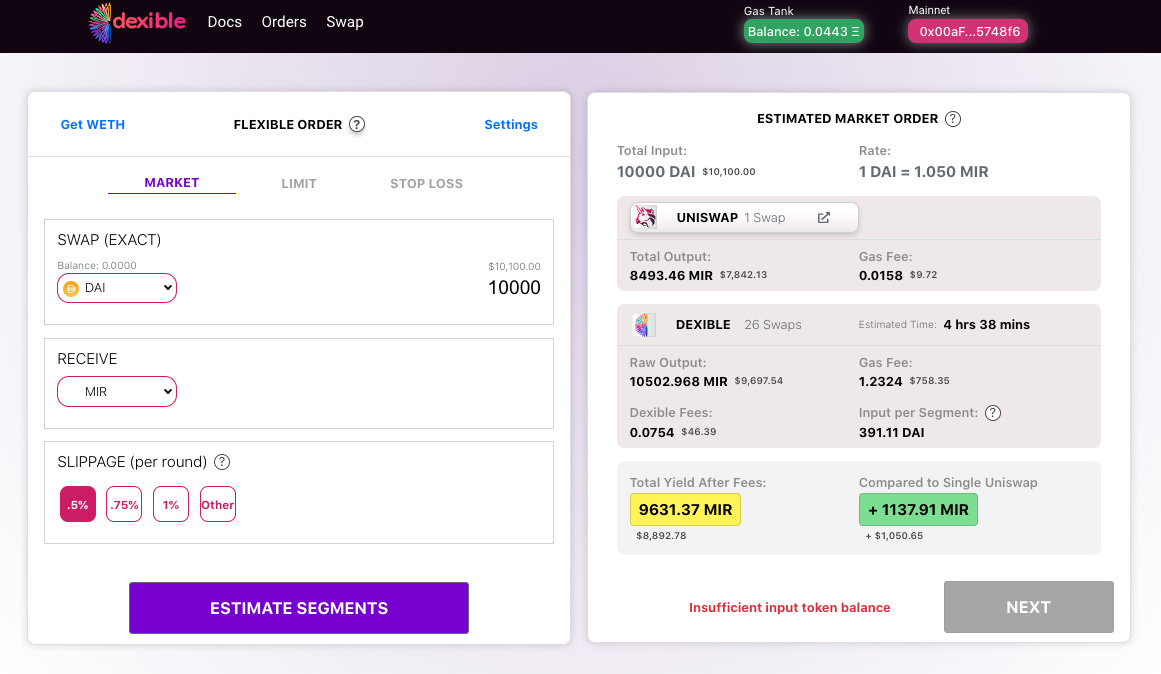Viewport: 1161px width, 674px height.
Task: Click the yellow 9631.37 MIR yield badge
Action: 685,510
